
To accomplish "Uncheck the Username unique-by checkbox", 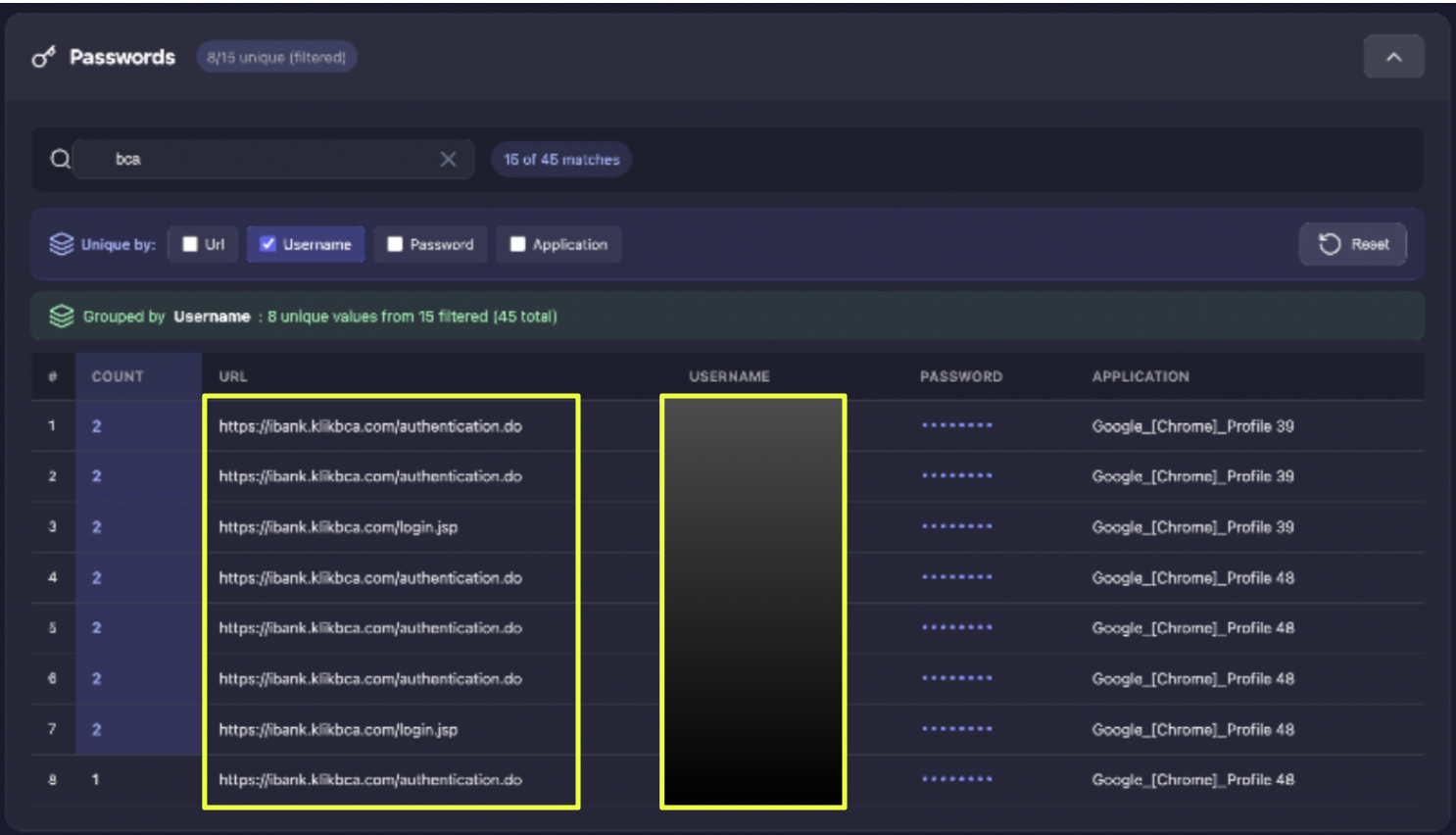I will pyautogui.click(x=267, y=244).
